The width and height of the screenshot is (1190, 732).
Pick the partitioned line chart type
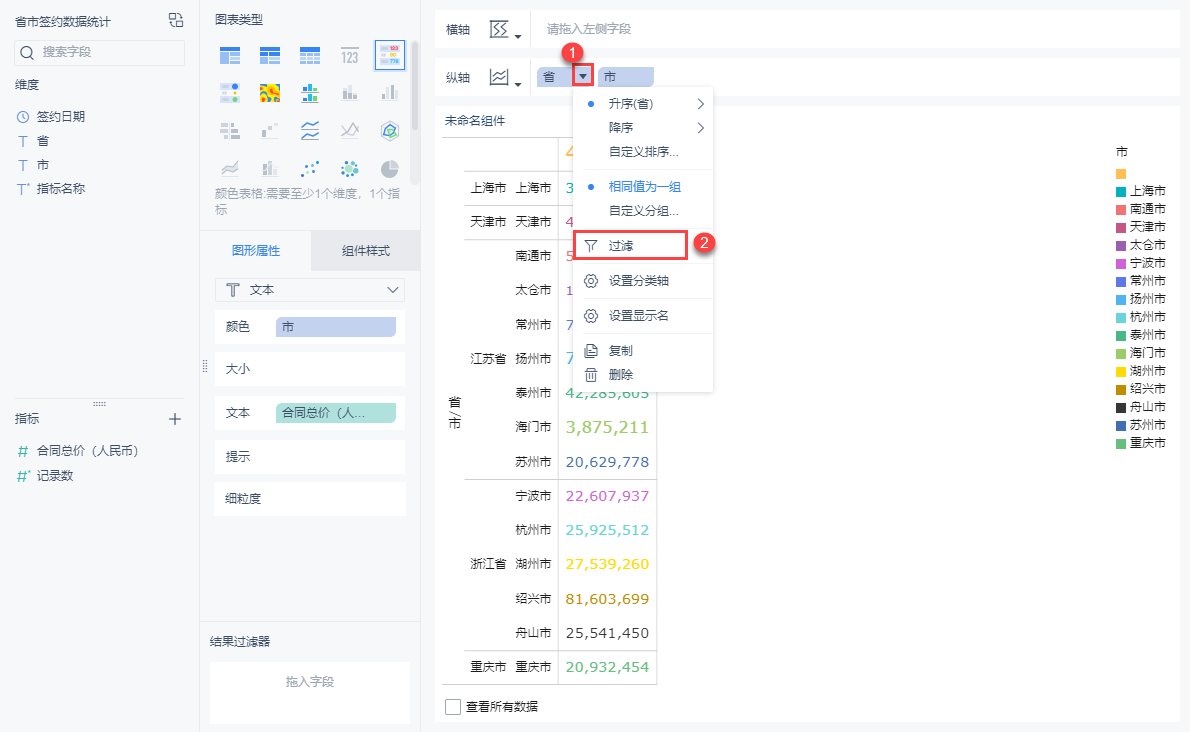point(310,131)
